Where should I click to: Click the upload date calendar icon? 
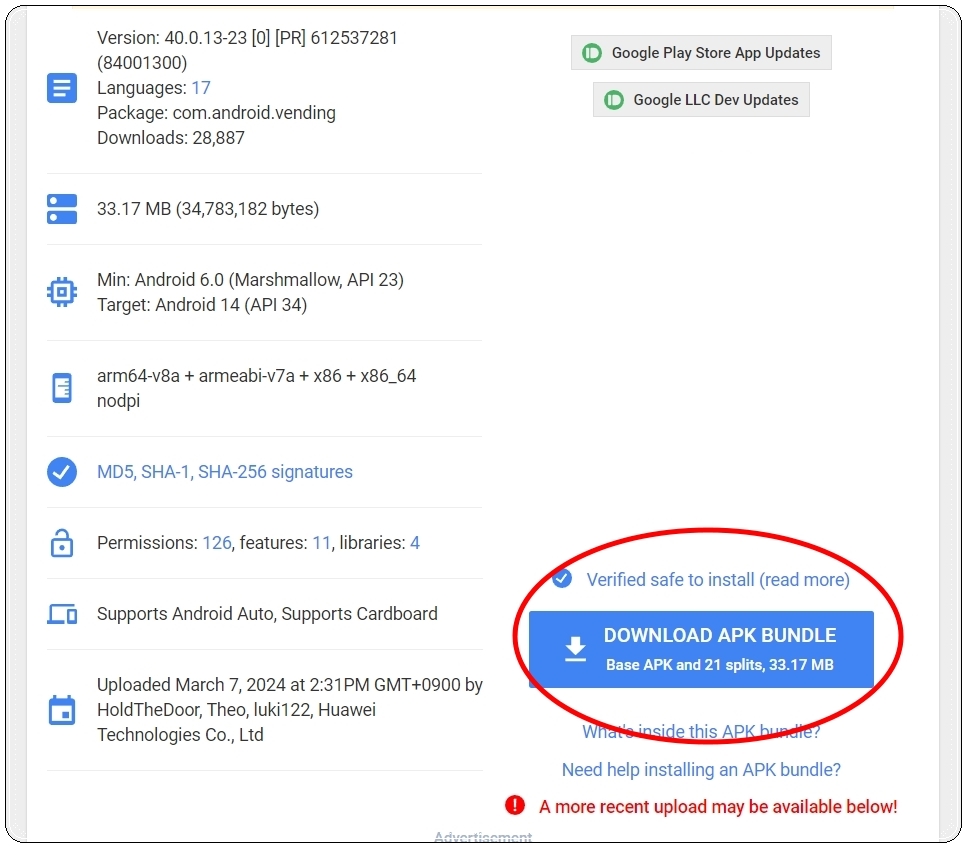point(62,710)
